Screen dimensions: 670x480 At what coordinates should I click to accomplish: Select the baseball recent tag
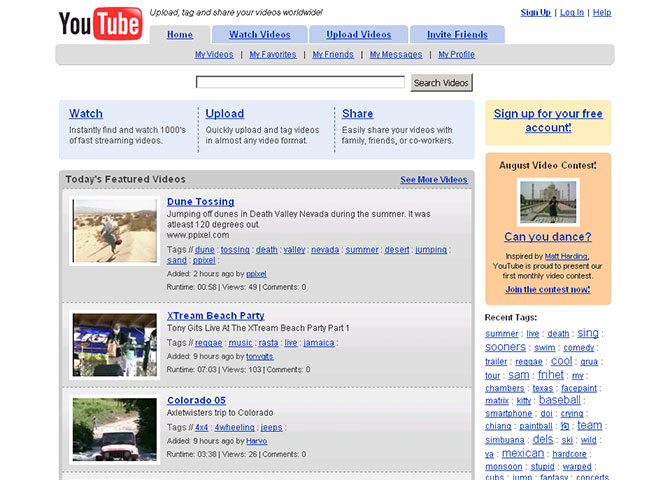(560, 400)
